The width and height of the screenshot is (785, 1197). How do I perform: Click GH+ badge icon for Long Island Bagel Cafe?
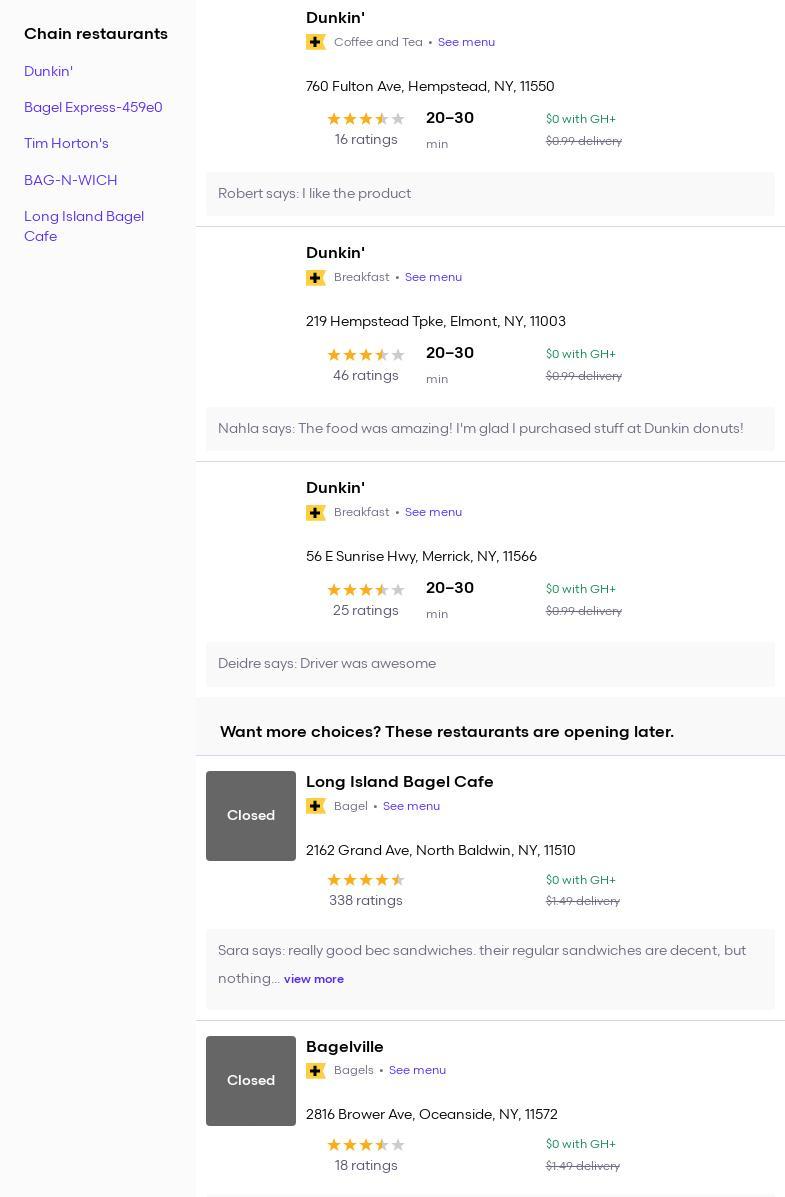pyautogui.click(x=315, y=806)
